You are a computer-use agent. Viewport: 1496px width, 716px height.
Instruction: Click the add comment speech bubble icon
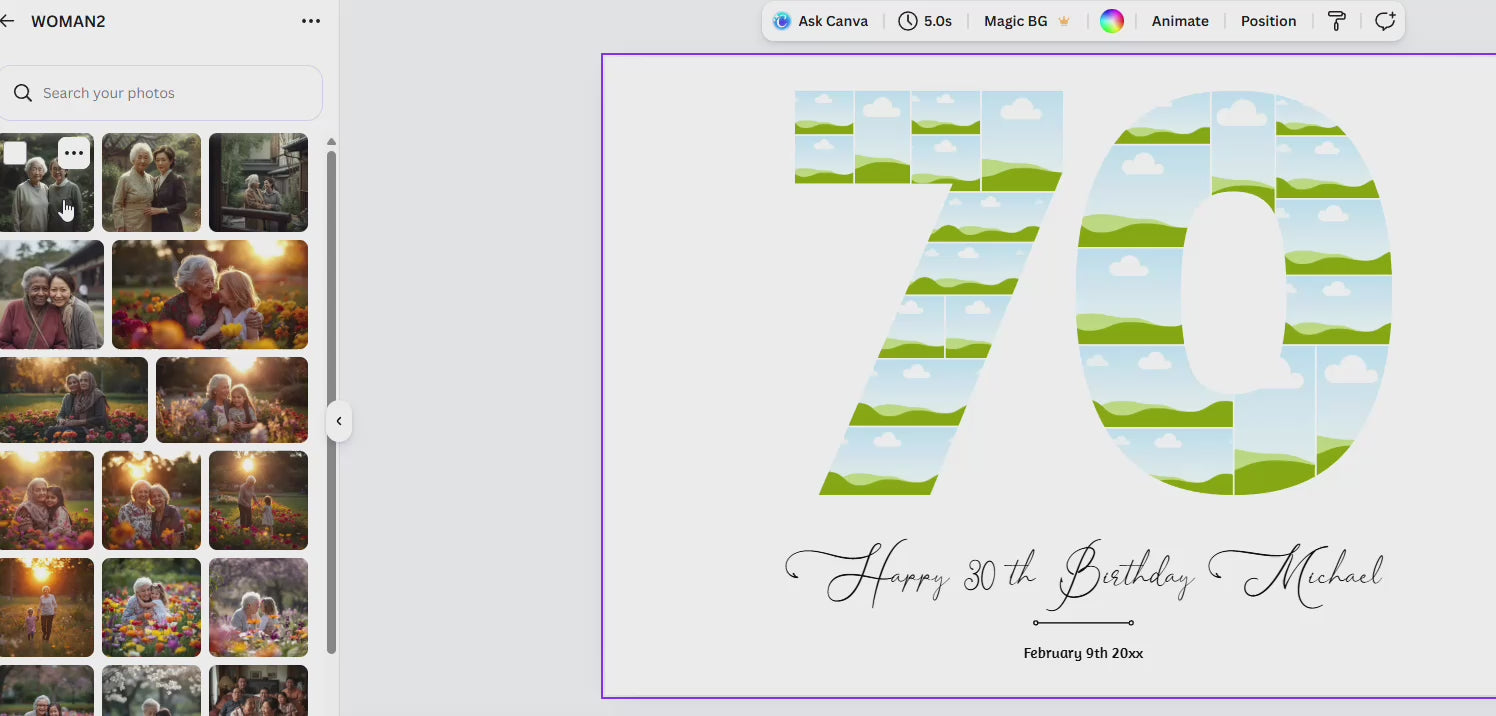(x=1384, y=21)
